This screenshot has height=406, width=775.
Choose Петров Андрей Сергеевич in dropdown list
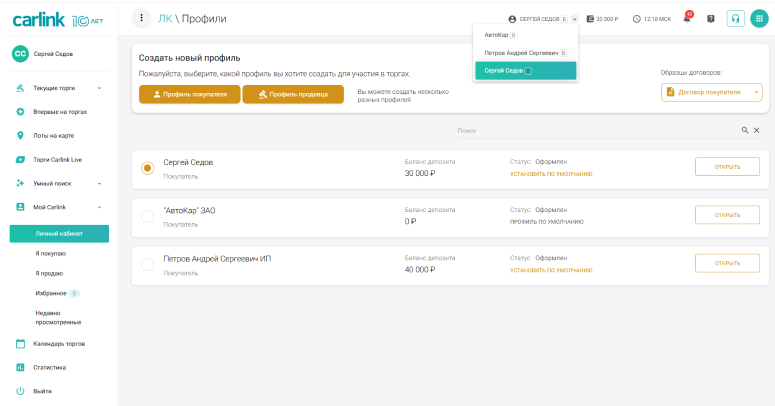[521, 53]
